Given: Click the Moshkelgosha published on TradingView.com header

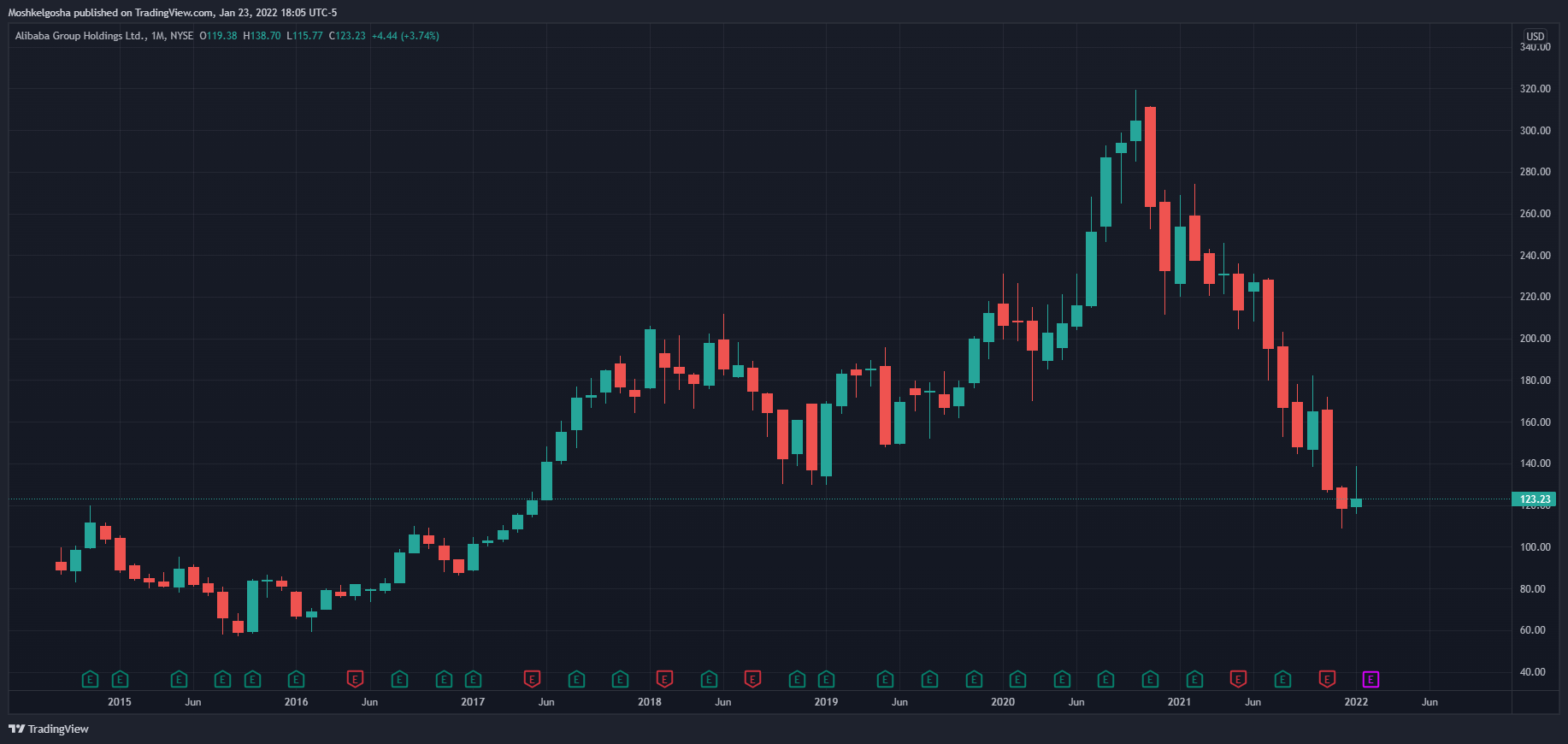Looking at the screenshot, I should click(173, 13).
